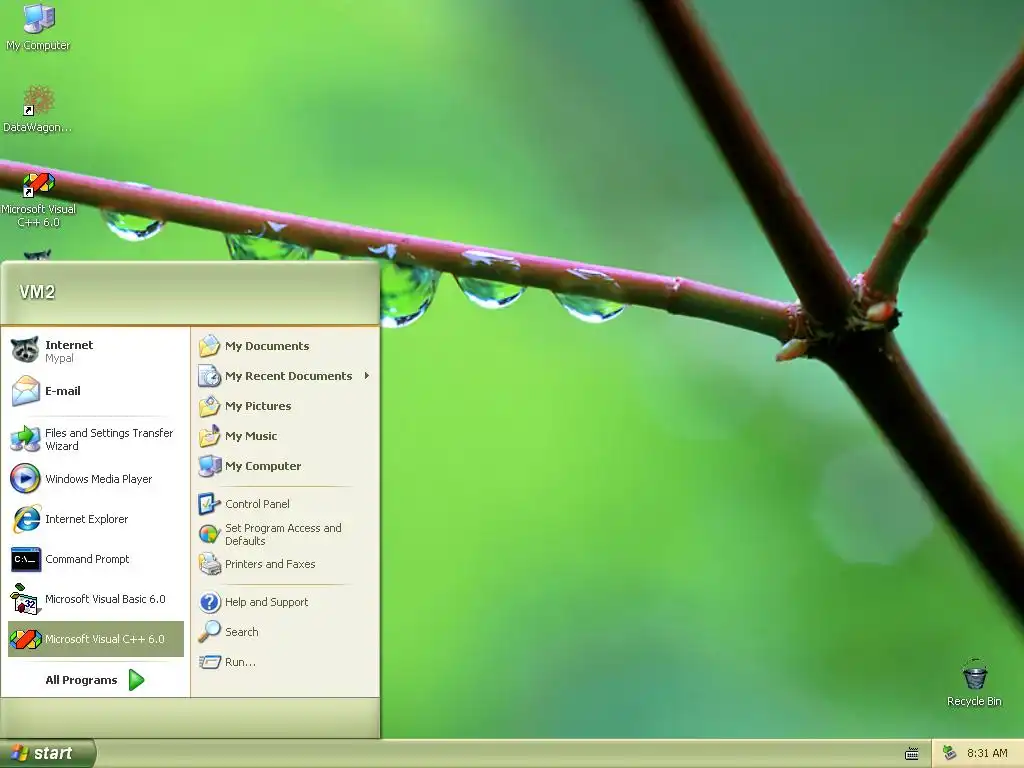Open the My Music label
Screen dimensions: 1024x768
point(251,436)
